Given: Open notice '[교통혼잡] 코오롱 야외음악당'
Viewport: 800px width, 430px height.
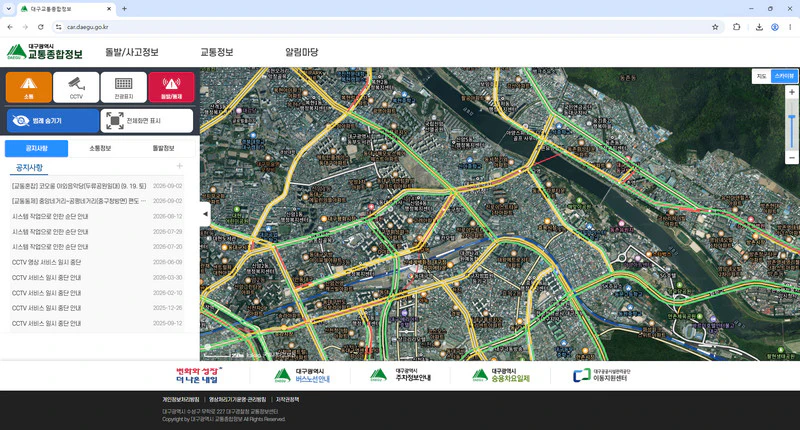Looking at the screenshot, I should pyautogui.click(x=79, y=186).
